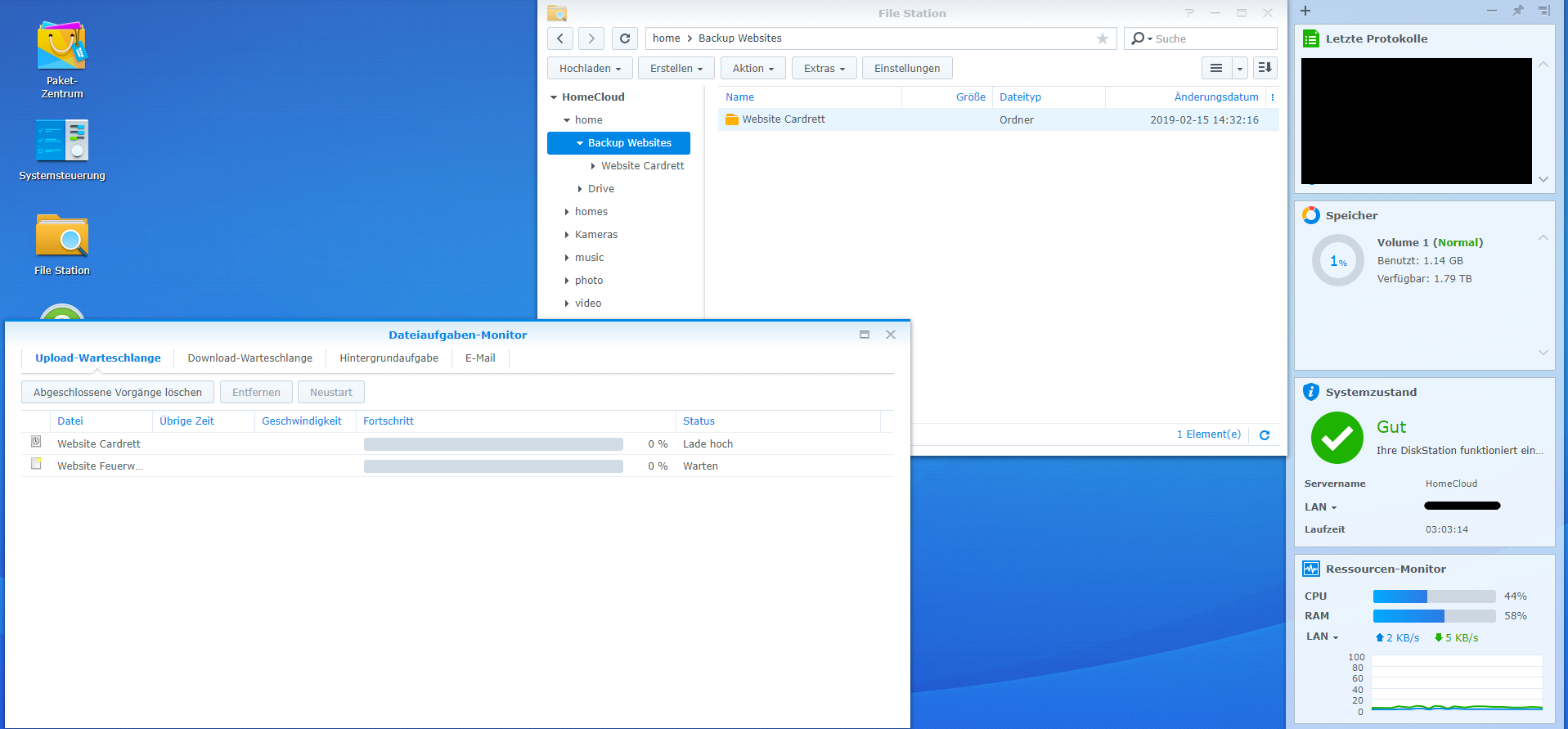1568x729 pixels.
Task: Open LAN dropdown in Ressourcen-Monitor widget
Action: click(x=1323, y=637)
